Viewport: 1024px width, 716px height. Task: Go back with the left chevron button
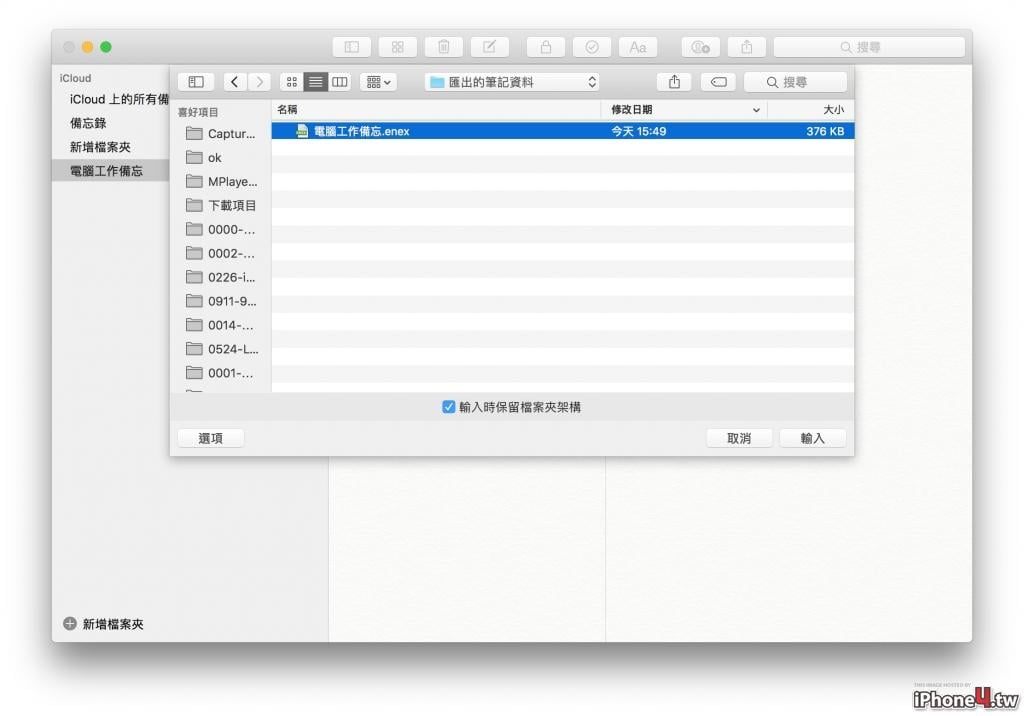click(234, 82)
